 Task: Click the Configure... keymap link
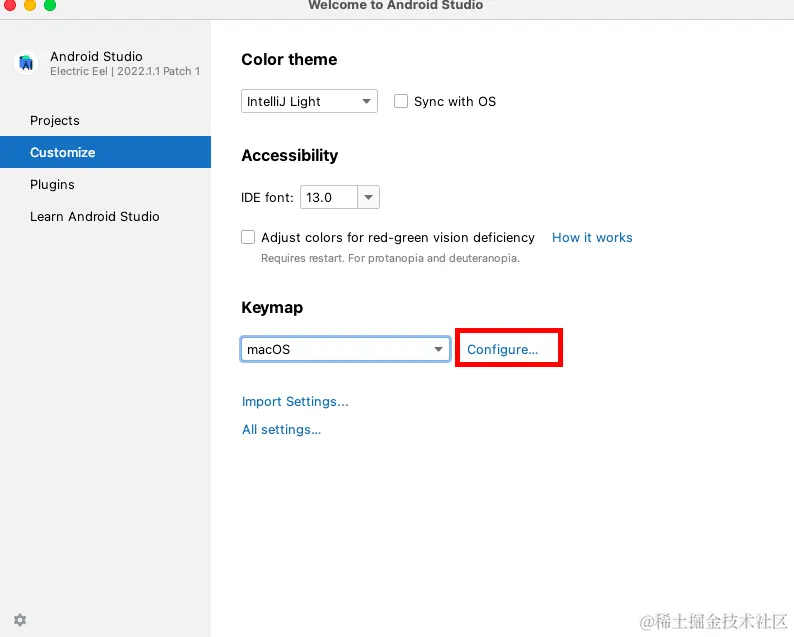point(502,349)
